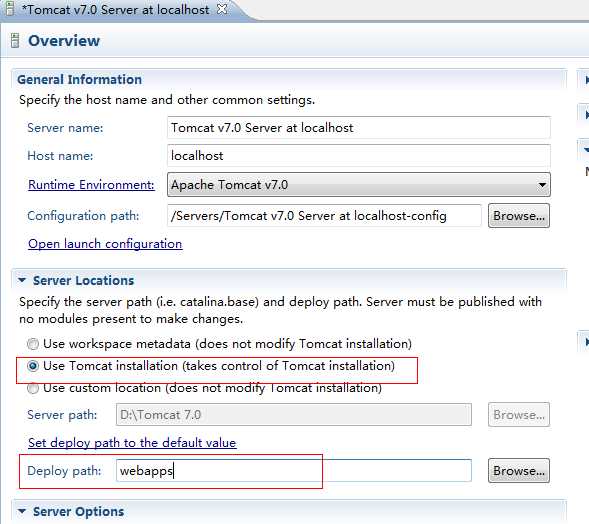The height and width of the screenshot is (524, 589).
Task: Click Set deploy path to the default value
Action: tap(132, 442)
